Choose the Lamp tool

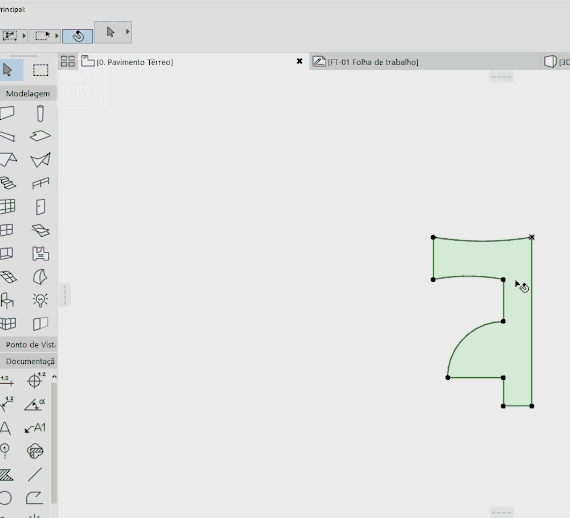(x=40, y=300)
